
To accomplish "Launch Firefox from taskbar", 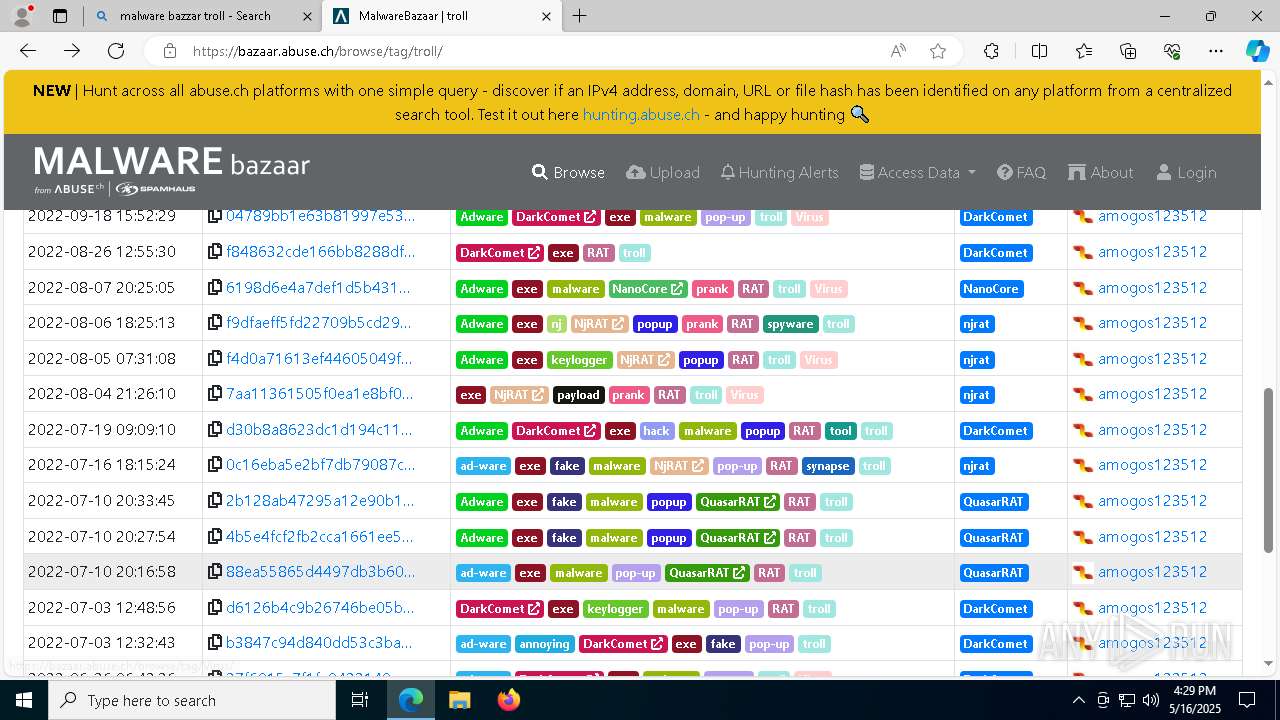I will [x=509, y=700].
